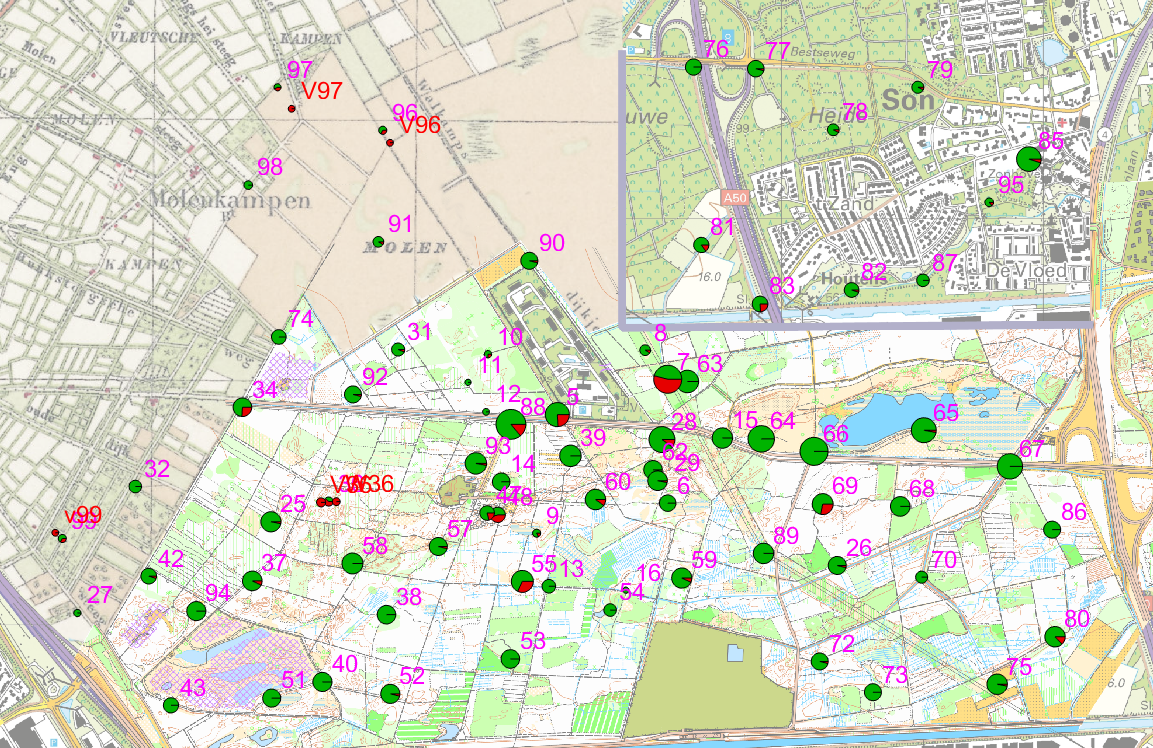1153x748 pixels.
Task: Select the pie marker labeled 80
Action: point(1055,636)
